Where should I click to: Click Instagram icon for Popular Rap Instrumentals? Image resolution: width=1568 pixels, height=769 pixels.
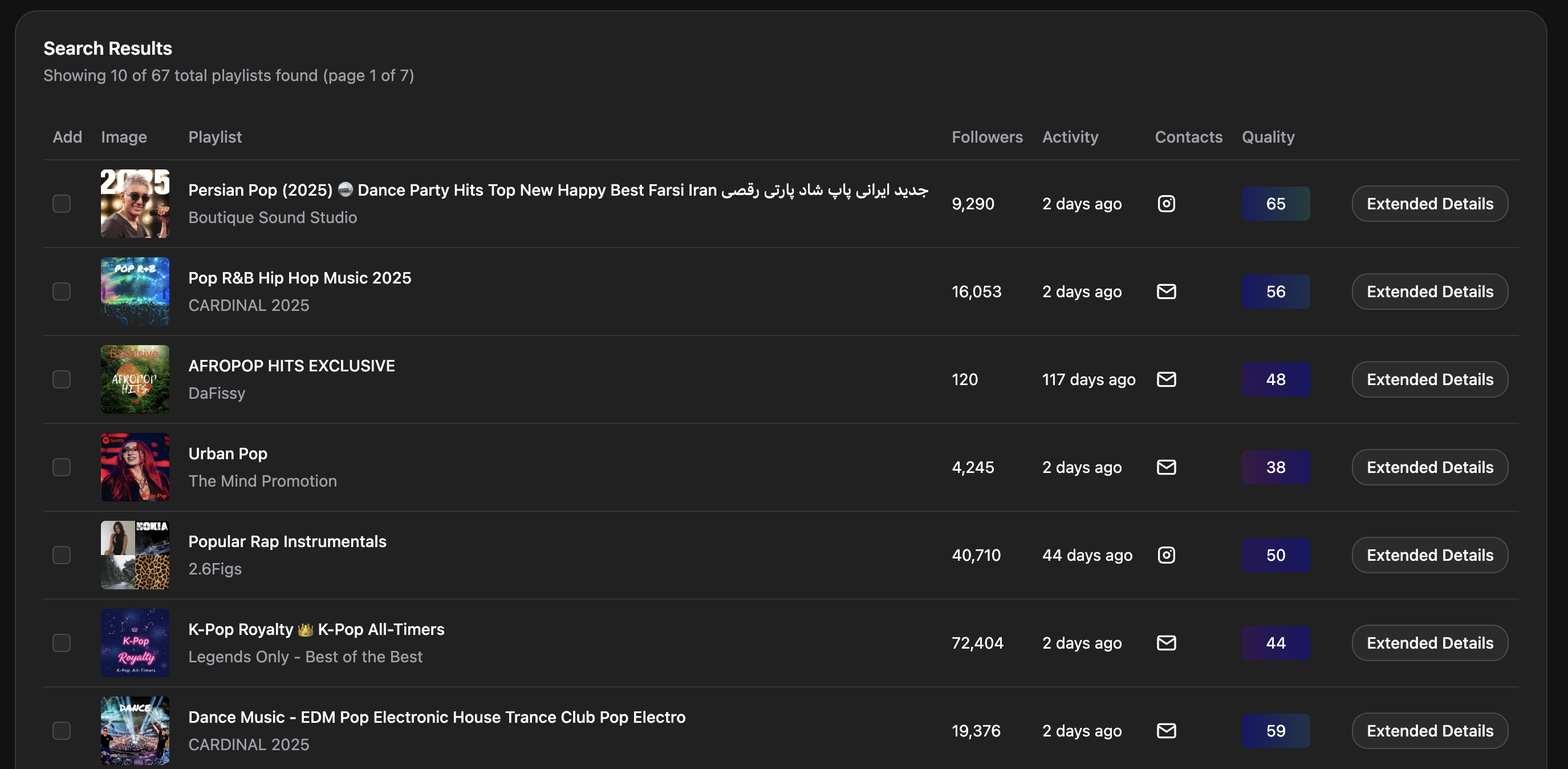pos(1165,555)
